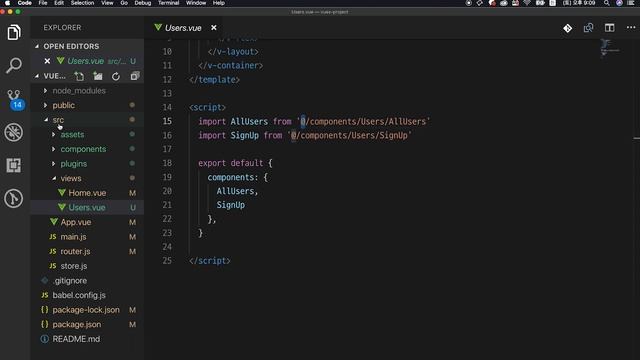Screen dimensions: 640x360
Task: Place cursor on 'export default {' line
Action: pyautogui.click(x=235, y=163)
